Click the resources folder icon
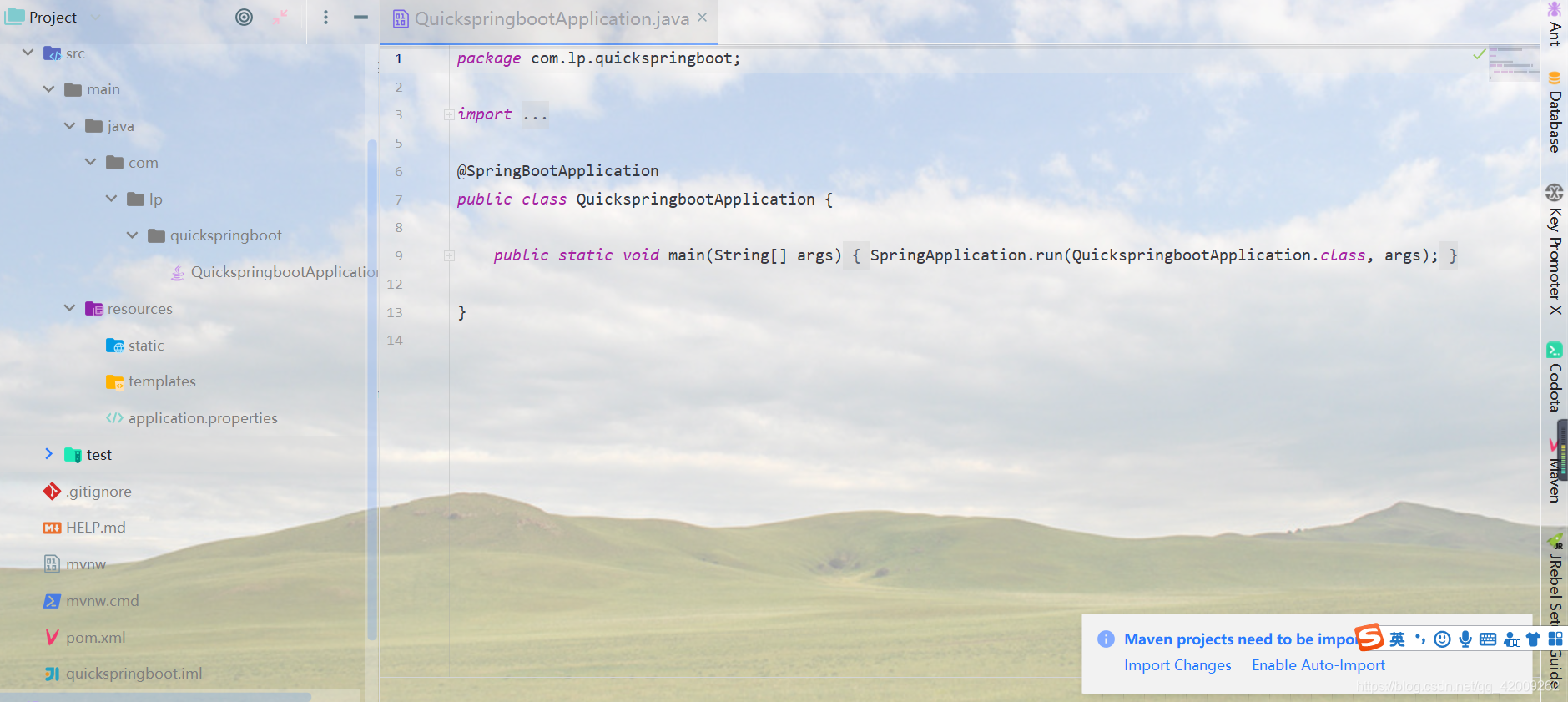 click(94, 309)
